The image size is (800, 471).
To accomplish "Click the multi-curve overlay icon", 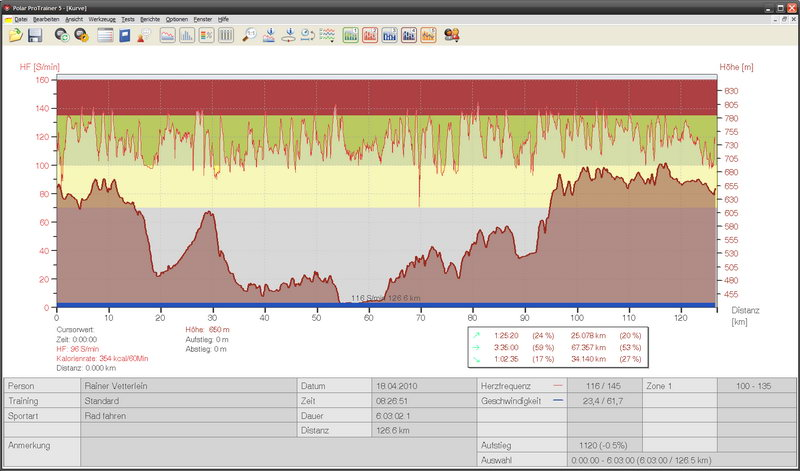I will pos(328,35).
